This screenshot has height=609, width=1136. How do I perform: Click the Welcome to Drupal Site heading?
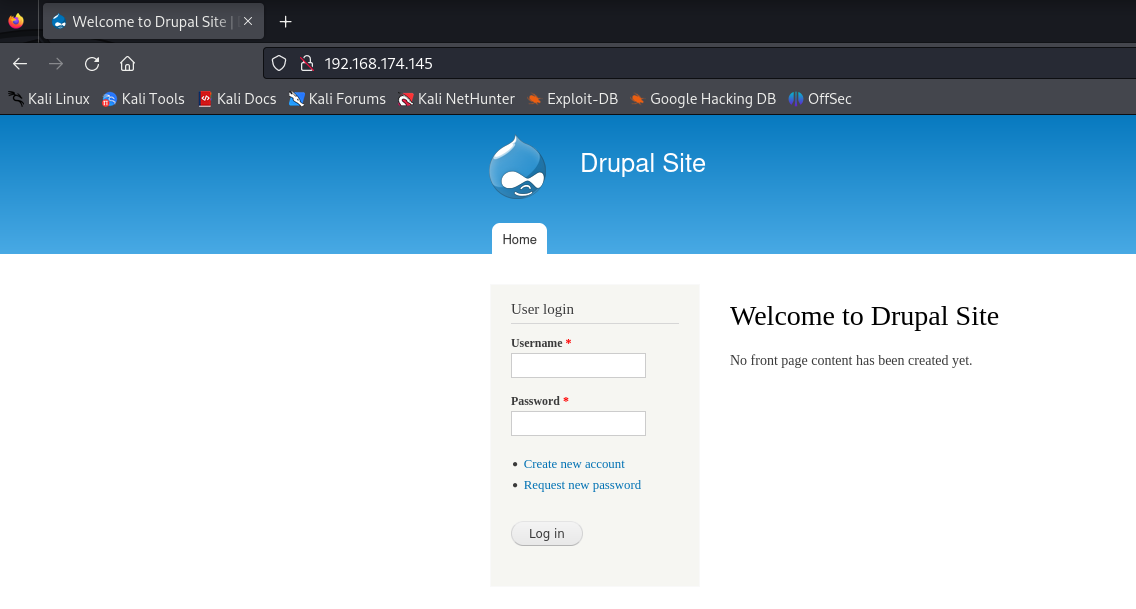click(x=864, y=316)
